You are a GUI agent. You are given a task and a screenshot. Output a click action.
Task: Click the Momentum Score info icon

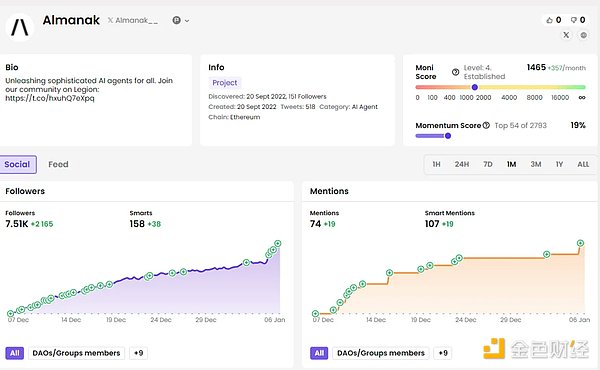click(x=486, y=125)
